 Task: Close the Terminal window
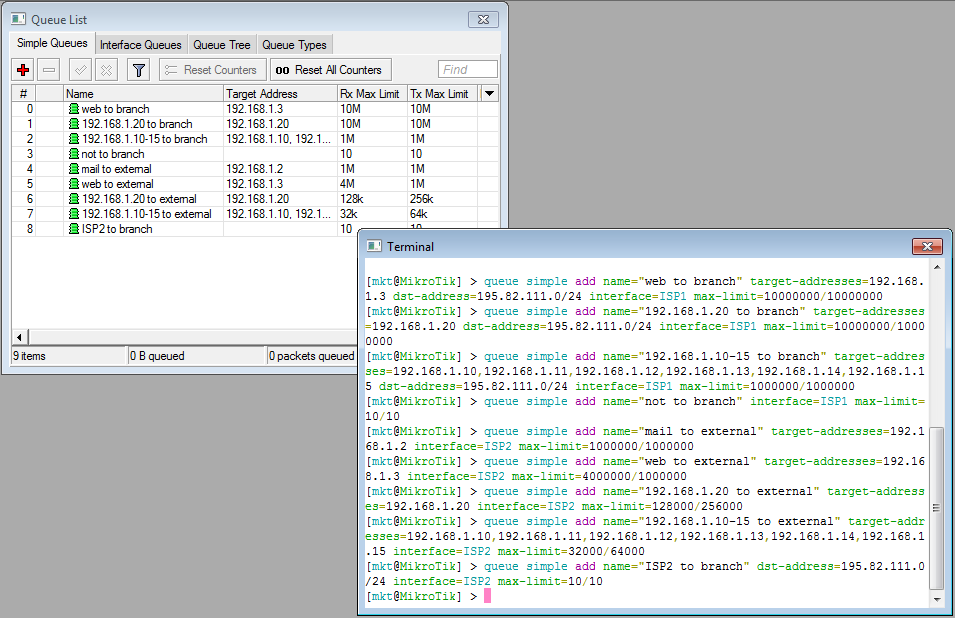coord(927,246)
